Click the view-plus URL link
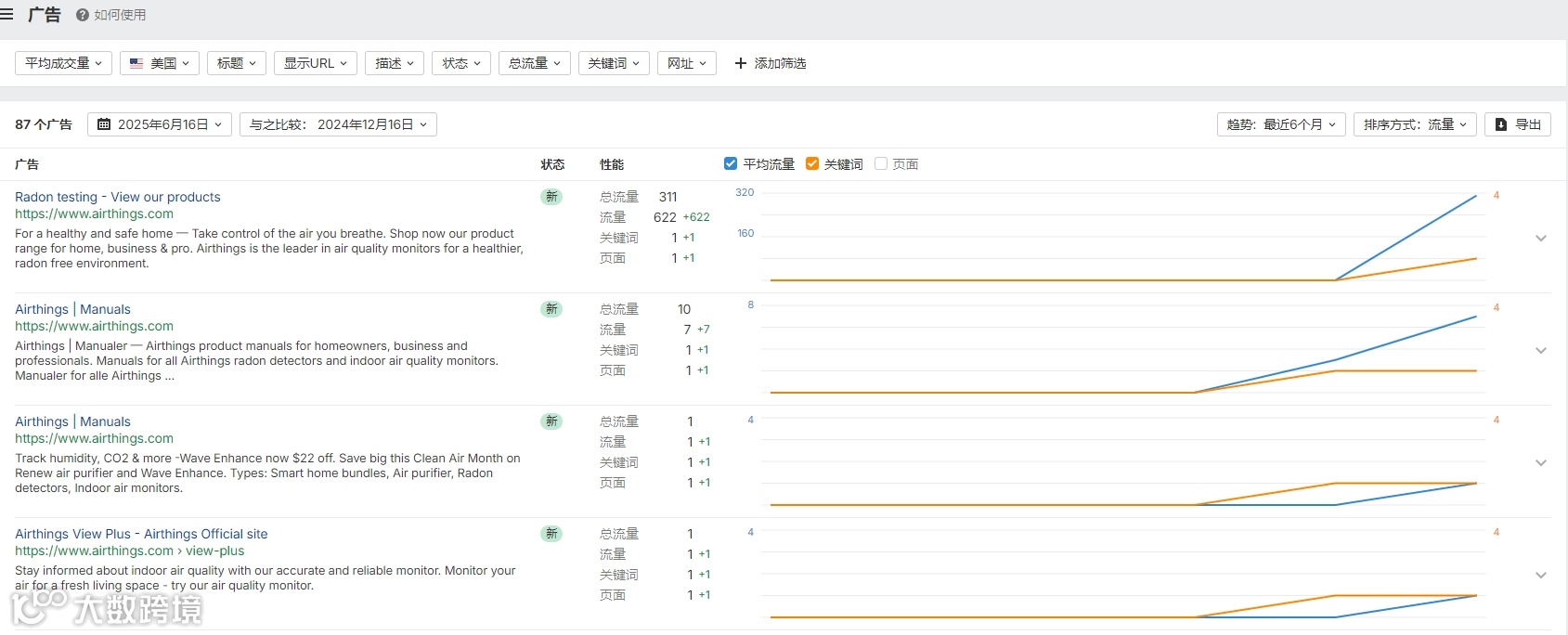This screenshot has width=1568, height=635. [x=130, y=551]
